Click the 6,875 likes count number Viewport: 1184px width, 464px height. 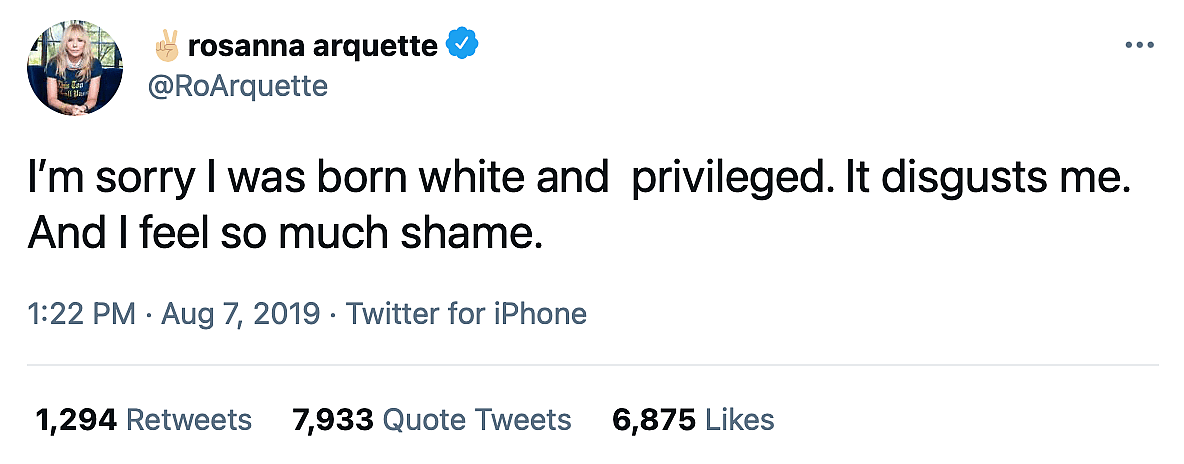[x=654, y=419]
